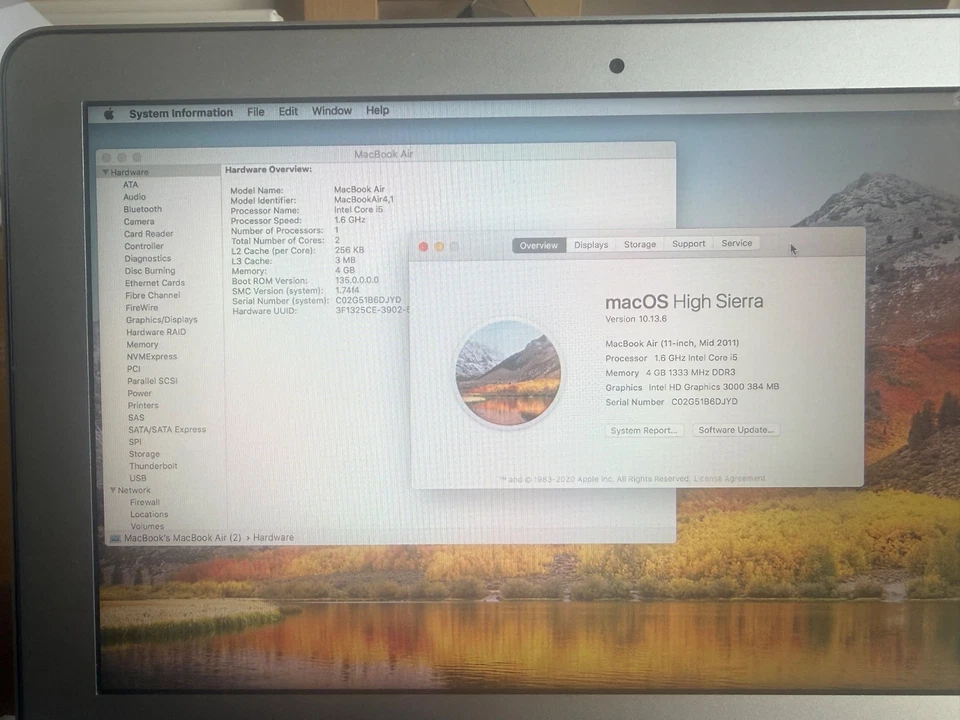
Task: Open the License Agreement link
Action: point(729,478)
